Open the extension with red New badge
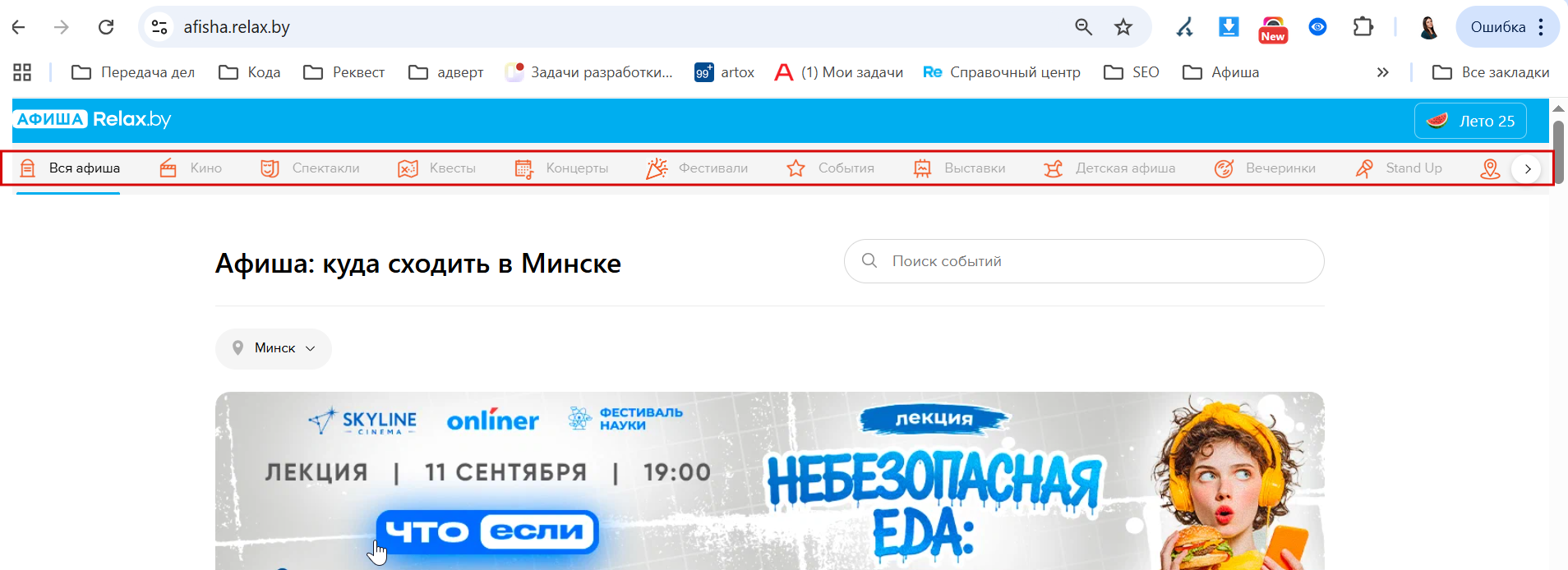The image size is (1568, 570). [x=1273, y=29]
